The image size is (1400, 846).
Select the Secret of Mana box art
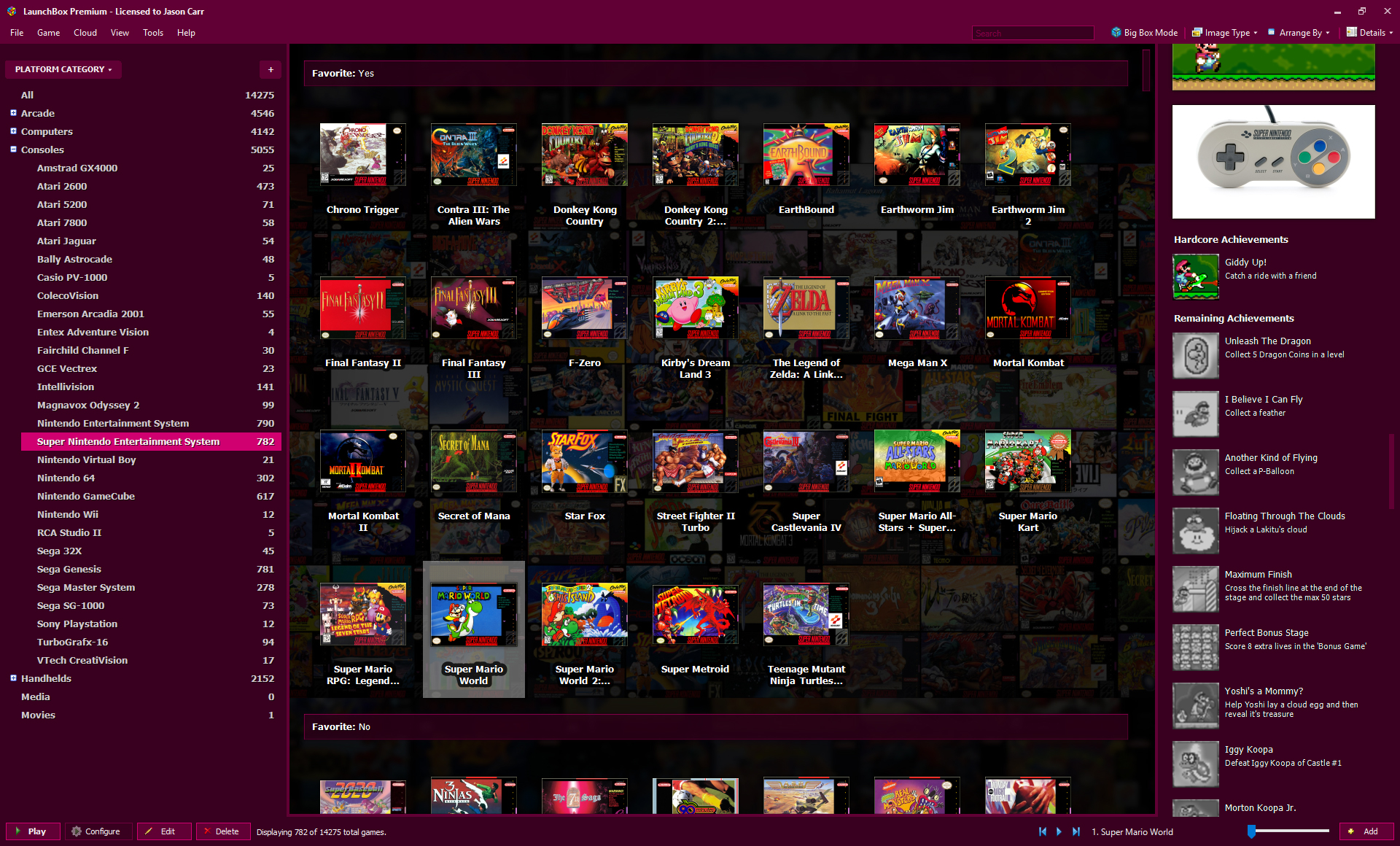(x=474, y=461)
